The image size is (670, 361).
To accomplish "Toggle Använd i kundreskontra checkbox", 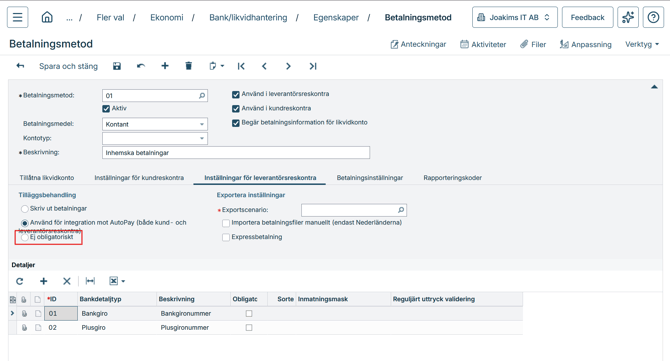I will pos(235,109).
